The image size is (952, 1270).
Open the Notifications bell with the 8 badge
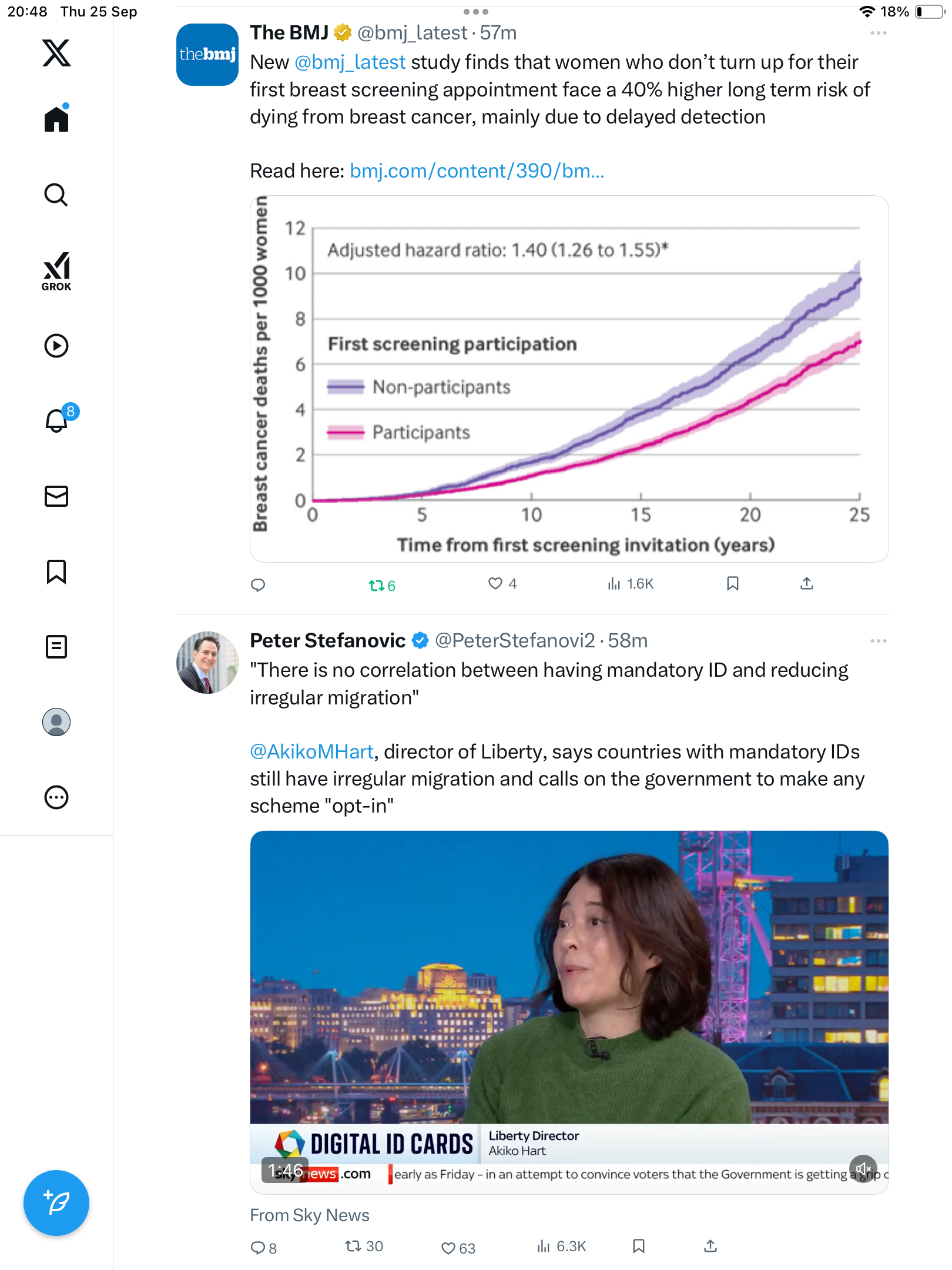point(58,420)
